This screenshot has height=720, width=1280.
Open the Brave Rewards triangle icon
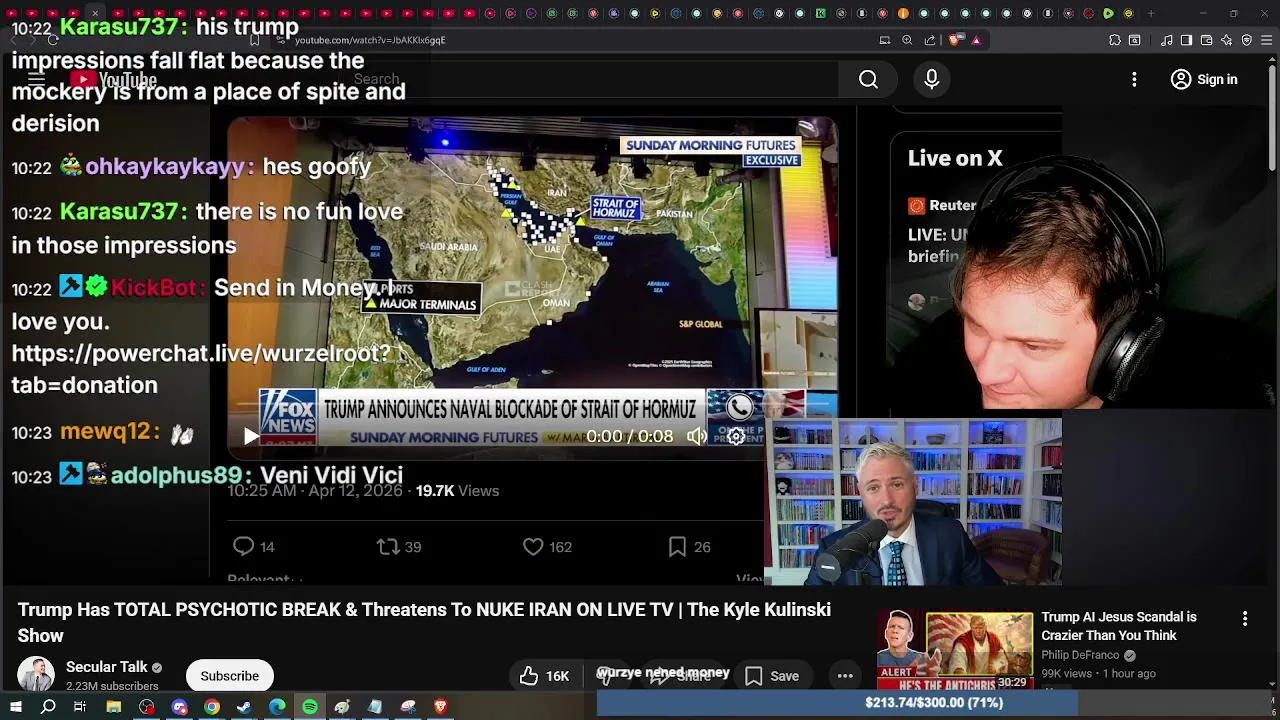tap(976, 40)
